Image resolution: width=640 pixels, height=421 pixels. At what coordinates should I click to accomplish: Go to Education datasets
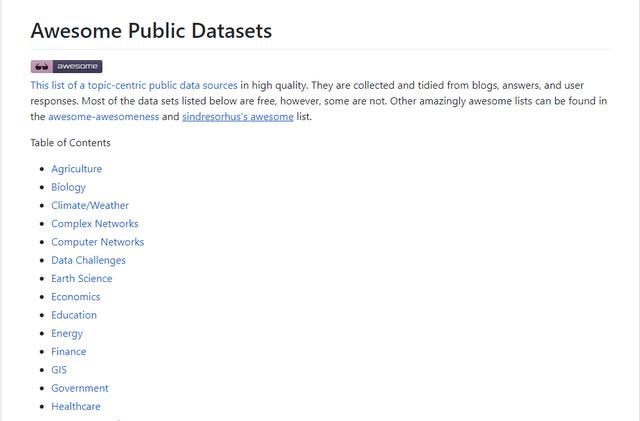[x=74, y=315]
